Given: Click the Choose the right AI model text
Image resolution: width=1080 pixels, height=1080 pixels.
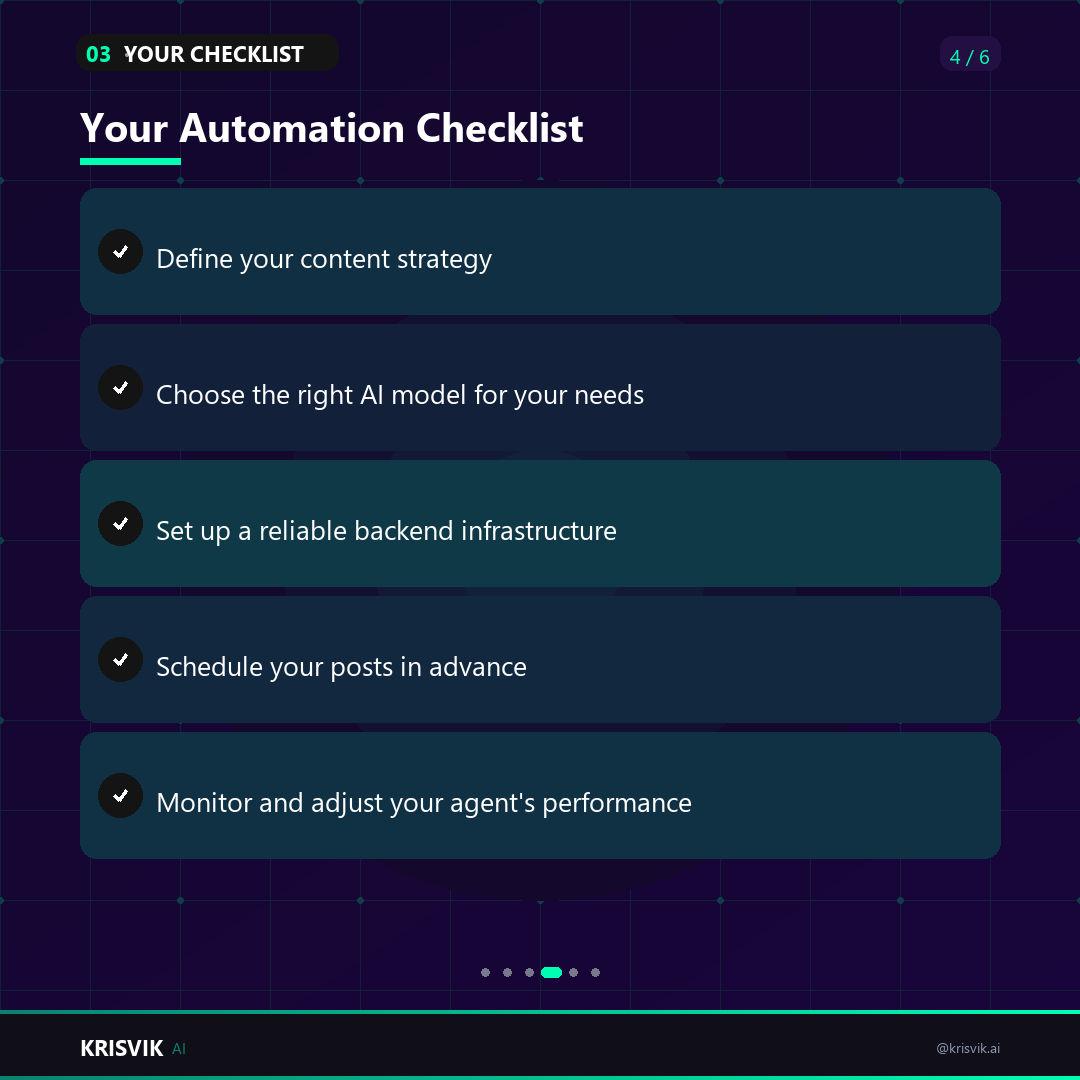Looking at the screenshot, I should 400,395.
